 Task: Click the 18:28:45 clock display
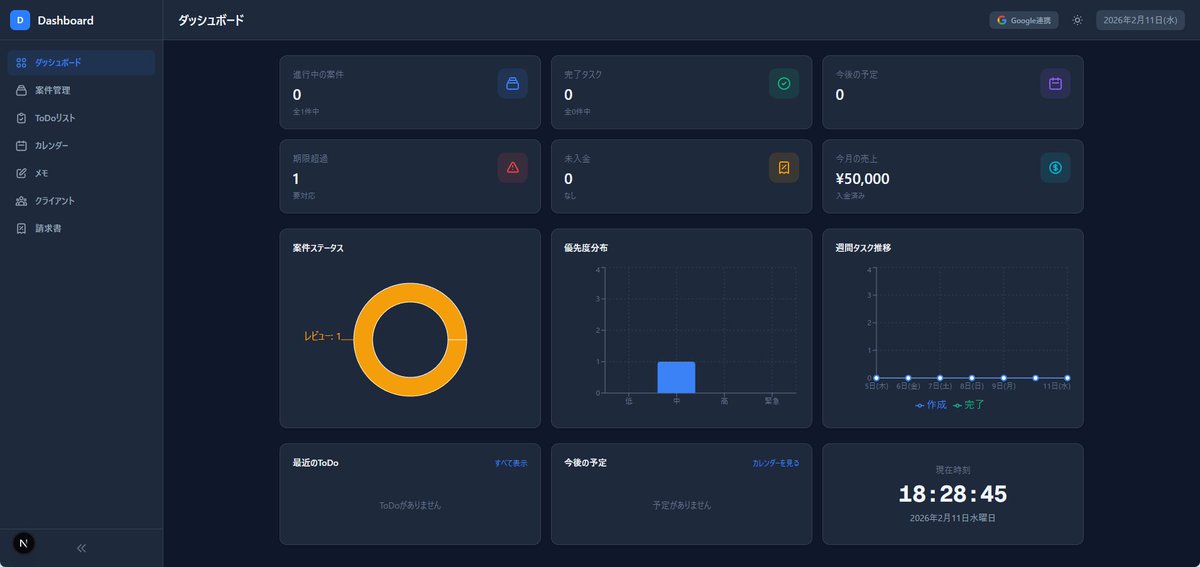953,494
